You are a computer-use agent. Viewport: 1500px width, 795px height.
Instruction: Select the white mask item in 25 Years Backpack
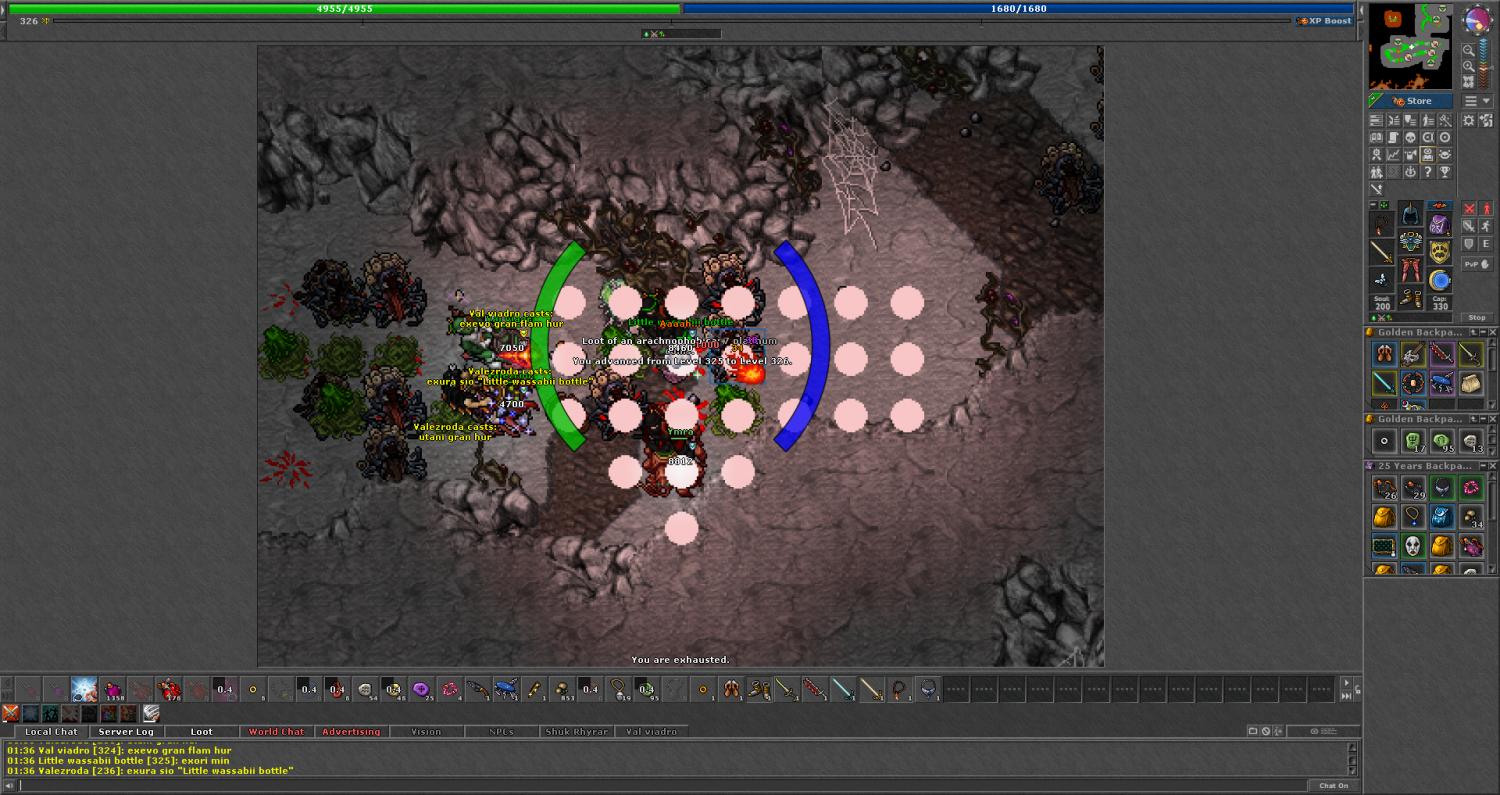click(1413, 546)
